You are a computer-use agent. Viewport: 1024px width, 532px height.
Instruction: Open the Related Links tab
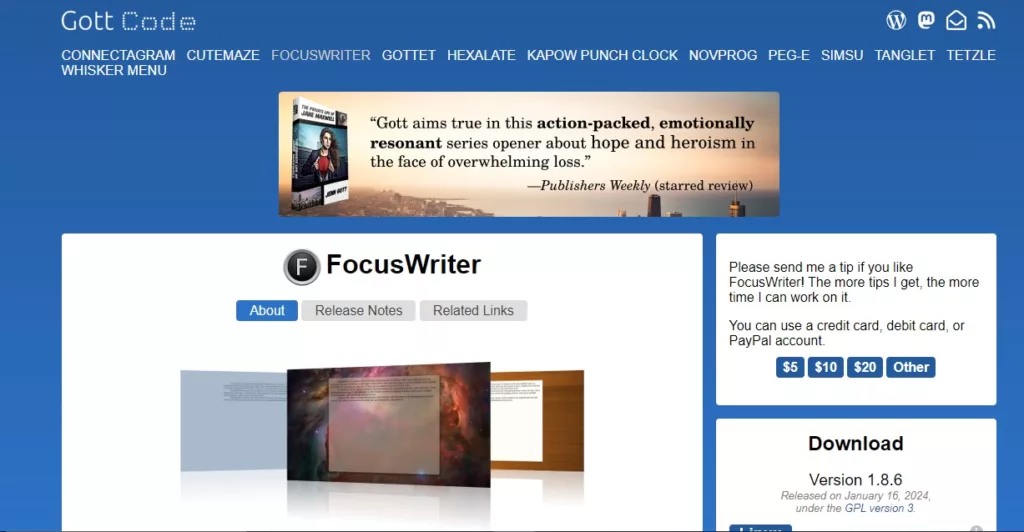473,311
